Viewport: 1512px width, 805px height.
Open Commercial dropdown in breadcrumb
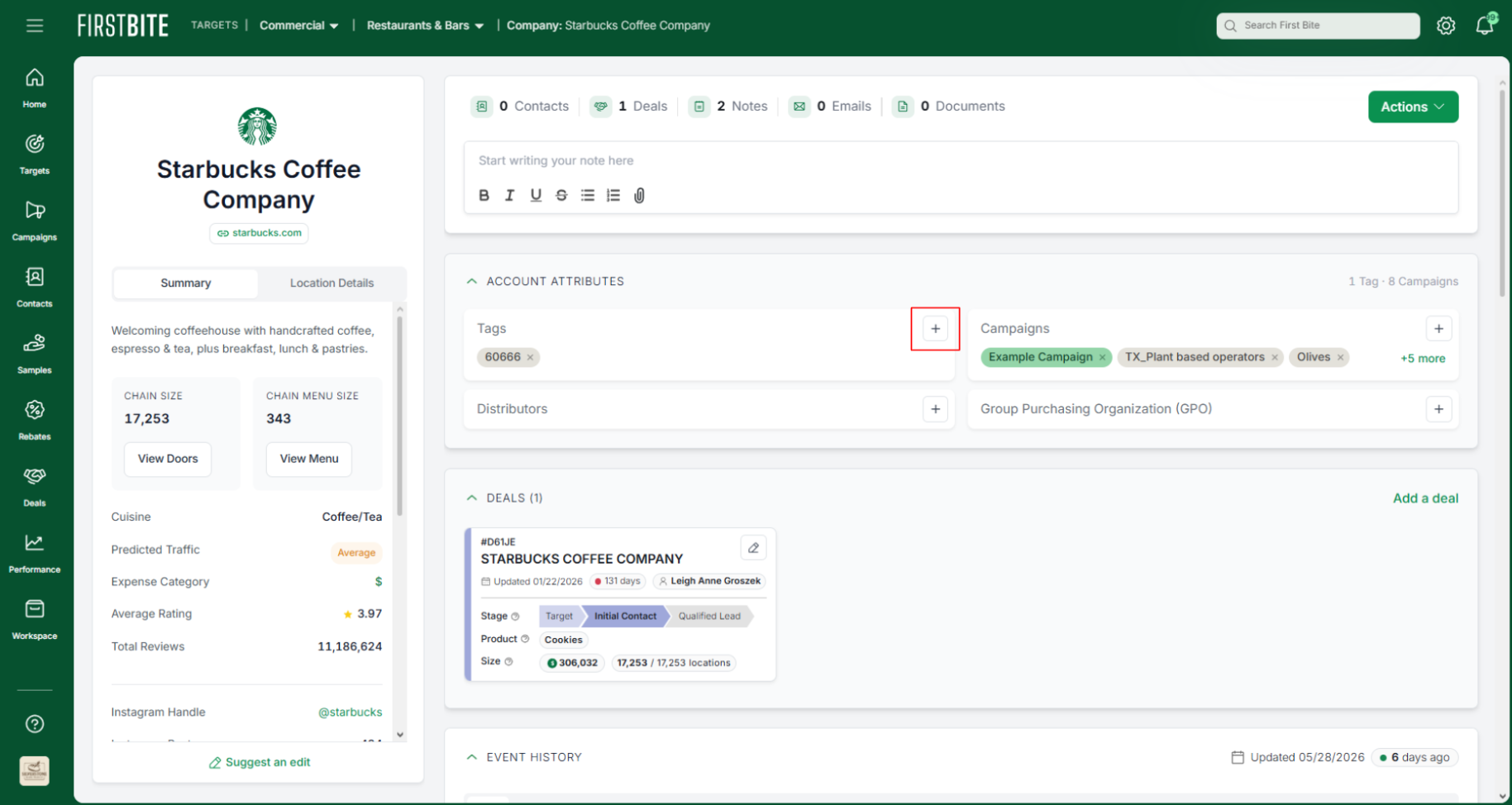(298, 26)
